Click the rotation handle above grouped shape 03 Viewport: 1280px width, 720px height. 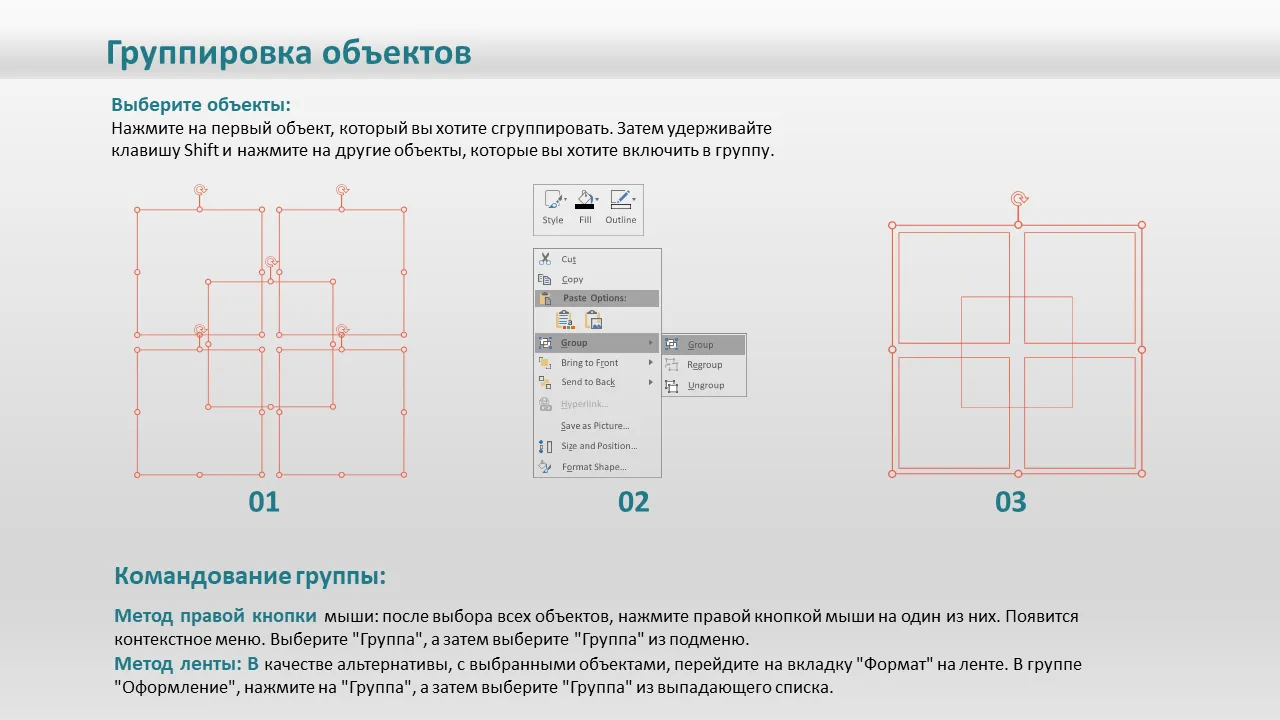pyautogui.click(x=1018, y=199)
